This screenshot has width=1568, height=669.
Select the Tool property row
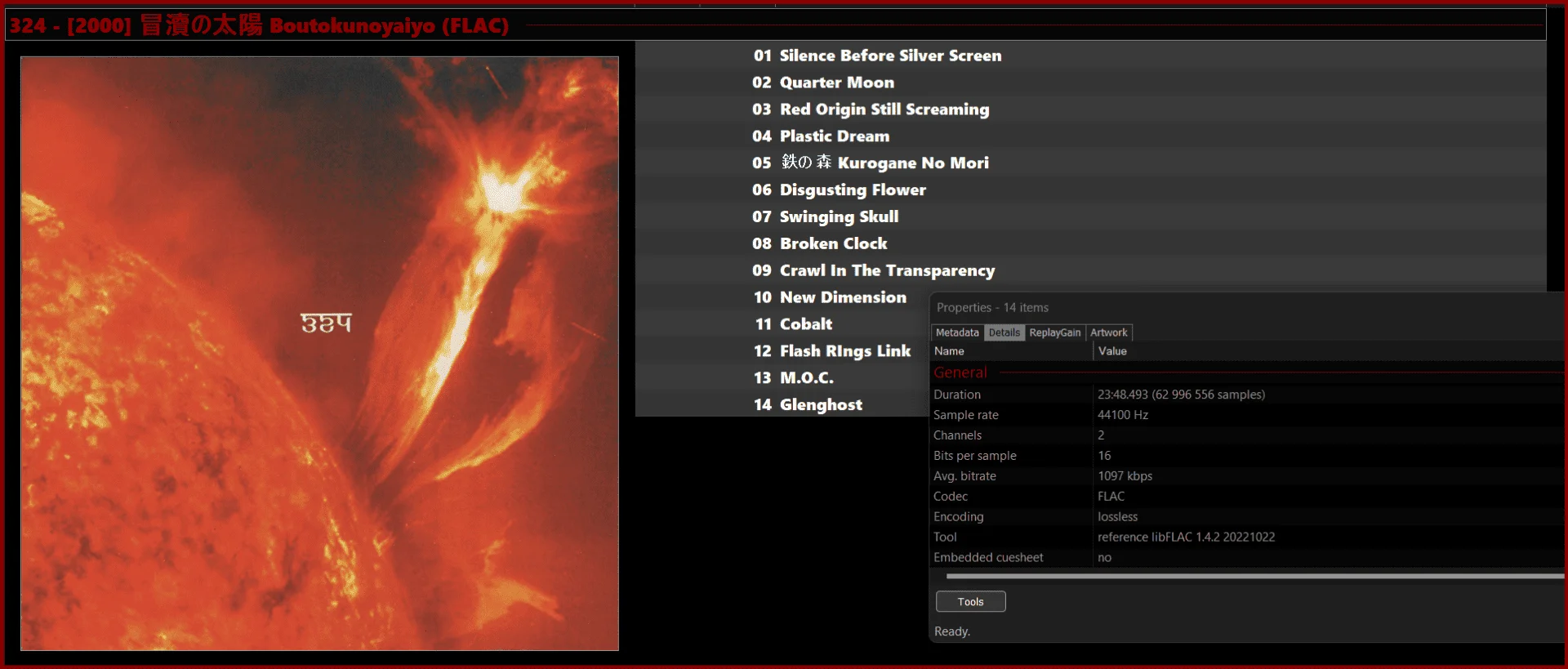tap(1248, 537)
